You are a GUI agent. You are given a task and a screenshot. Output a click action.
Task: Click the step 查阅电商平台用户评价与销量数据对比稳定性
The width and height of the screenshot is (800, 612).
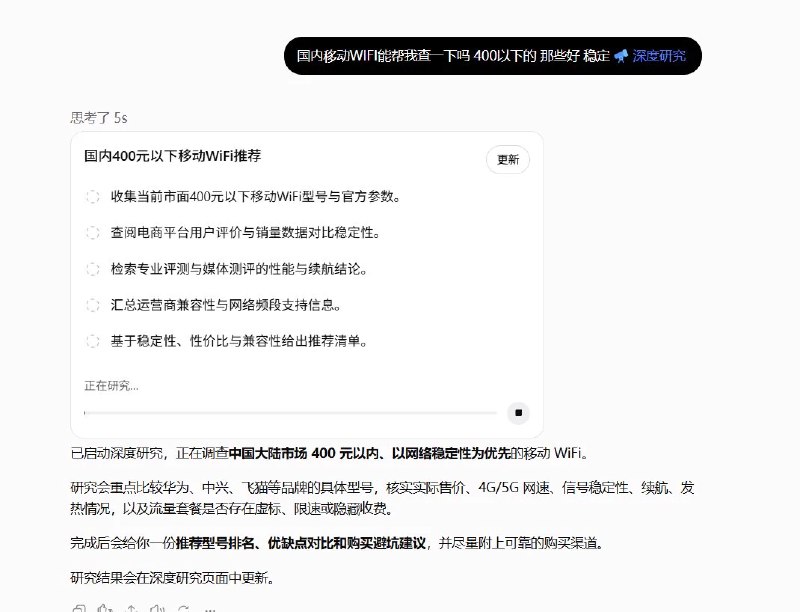coord(245,233)
